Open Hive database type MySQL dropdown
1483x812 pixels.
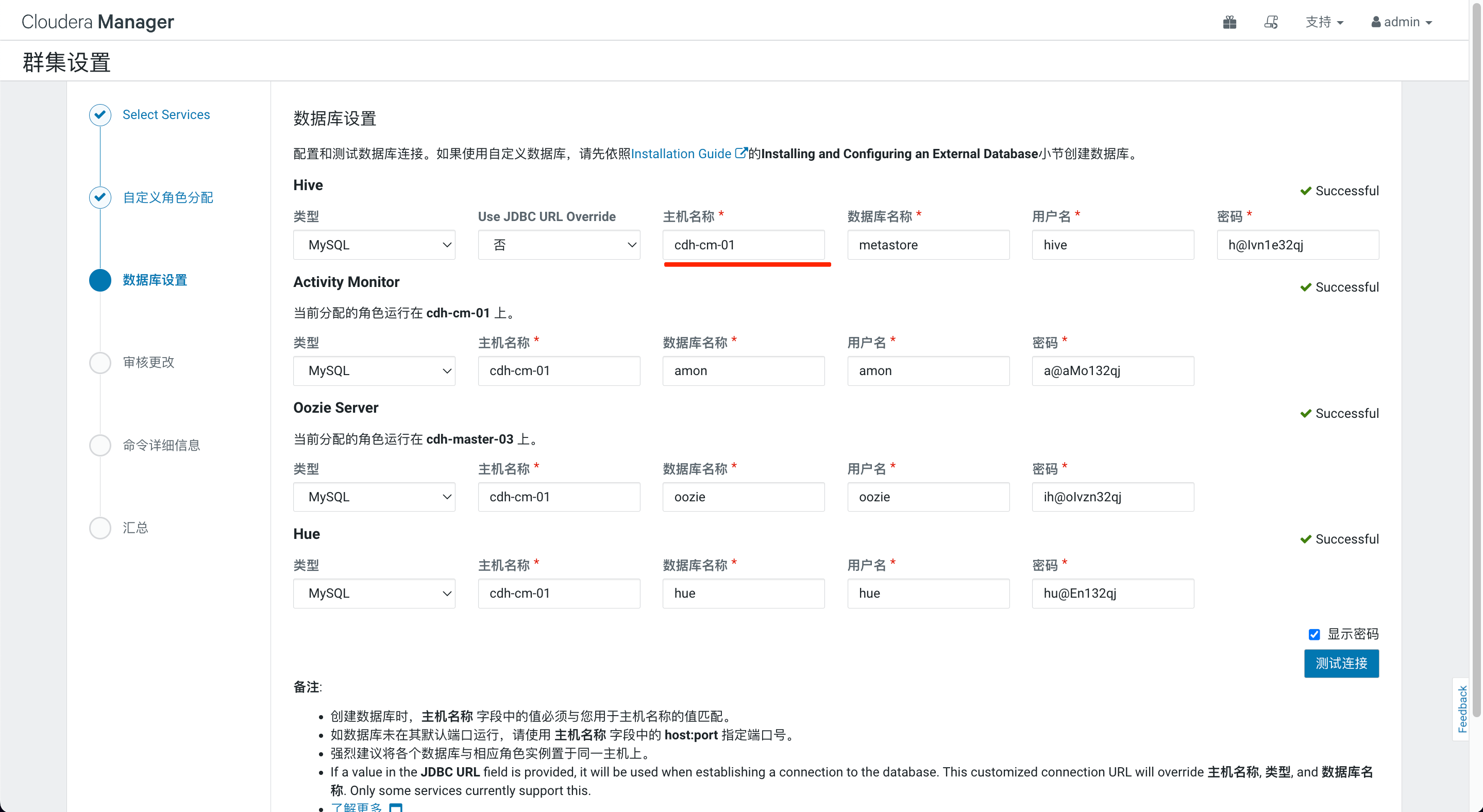coord(374,245)
